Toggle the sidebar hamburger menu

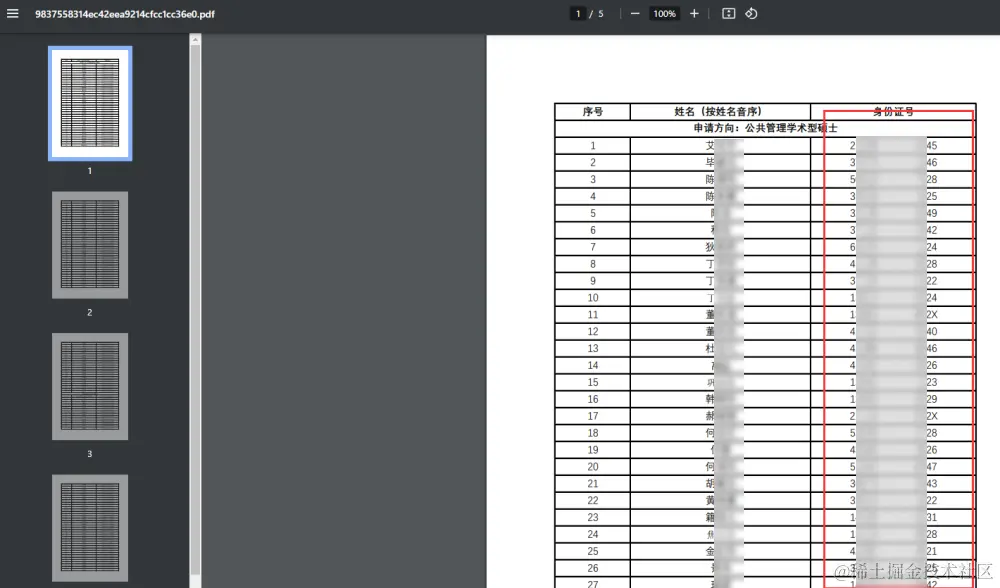coord(13,13)
